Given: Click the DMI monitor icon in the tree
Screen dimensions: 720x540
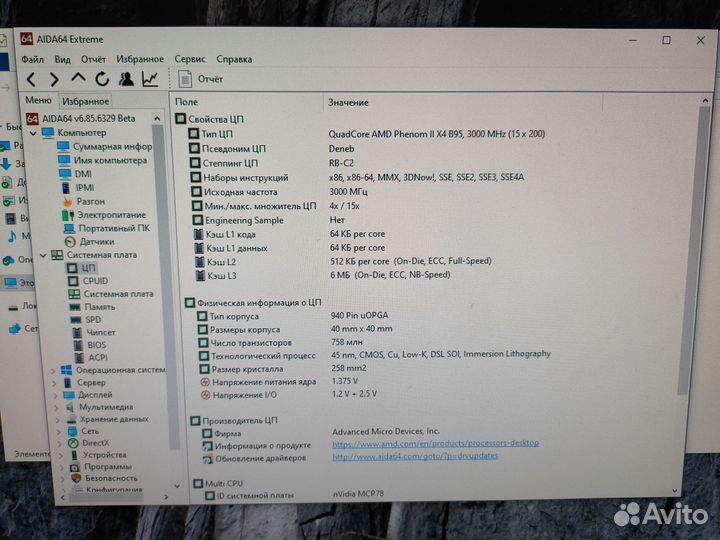Looking at the screenshot, I should (x=65, y=174).
